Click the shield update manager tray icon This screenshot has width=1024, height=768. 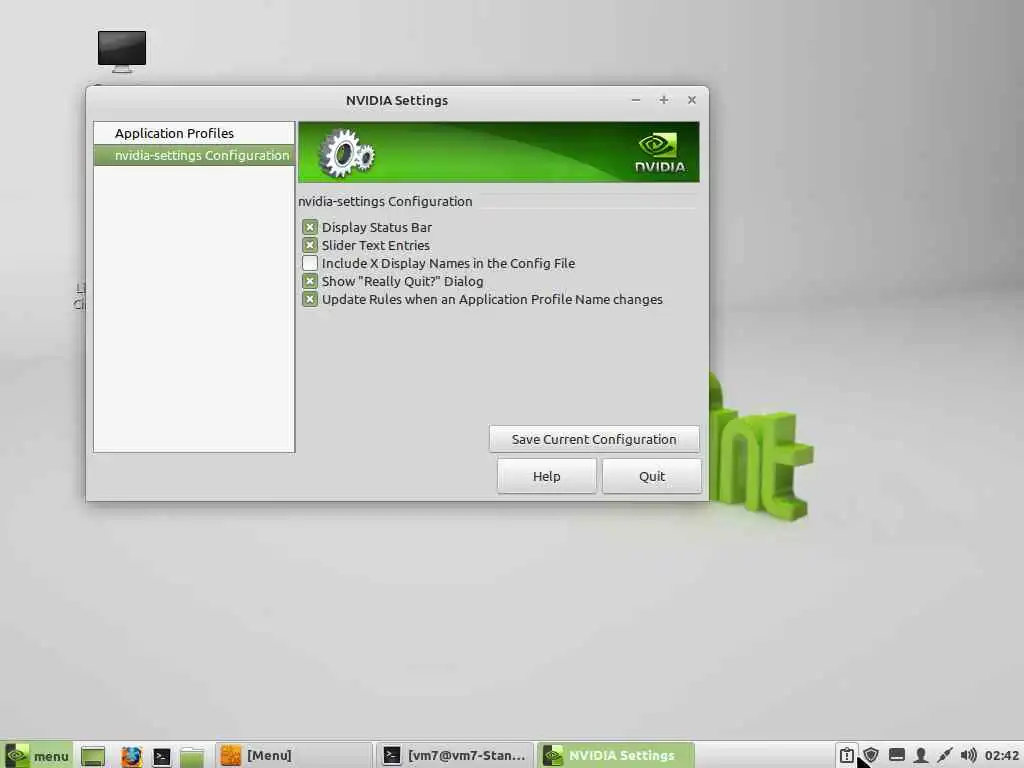pyautogui.click(x=871, y=756)
